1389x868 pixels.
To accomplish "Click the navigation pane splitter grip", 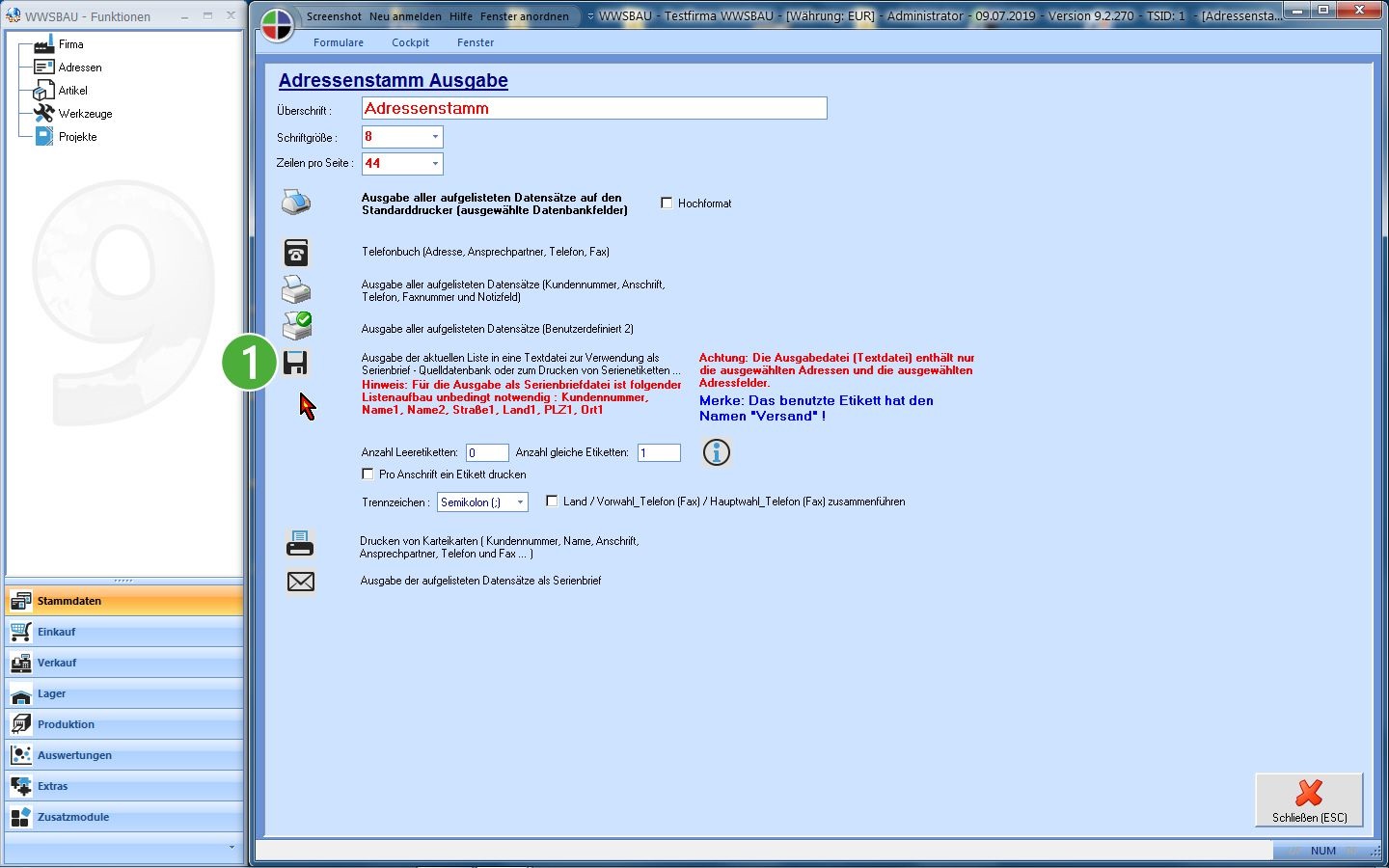I will pos(123,581).
